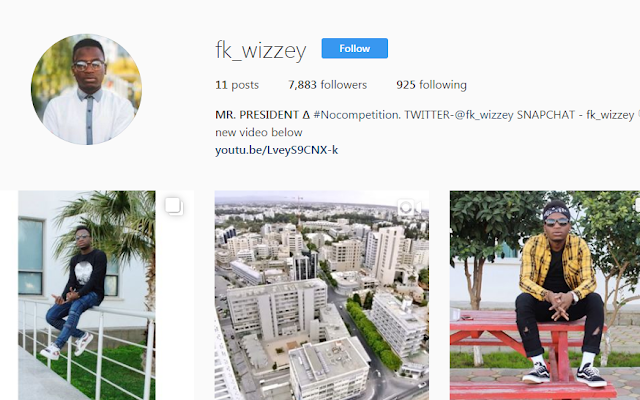Click the fk_wizzey username heading
Viewport: 640px width, 400px height.
pos(260,50)
